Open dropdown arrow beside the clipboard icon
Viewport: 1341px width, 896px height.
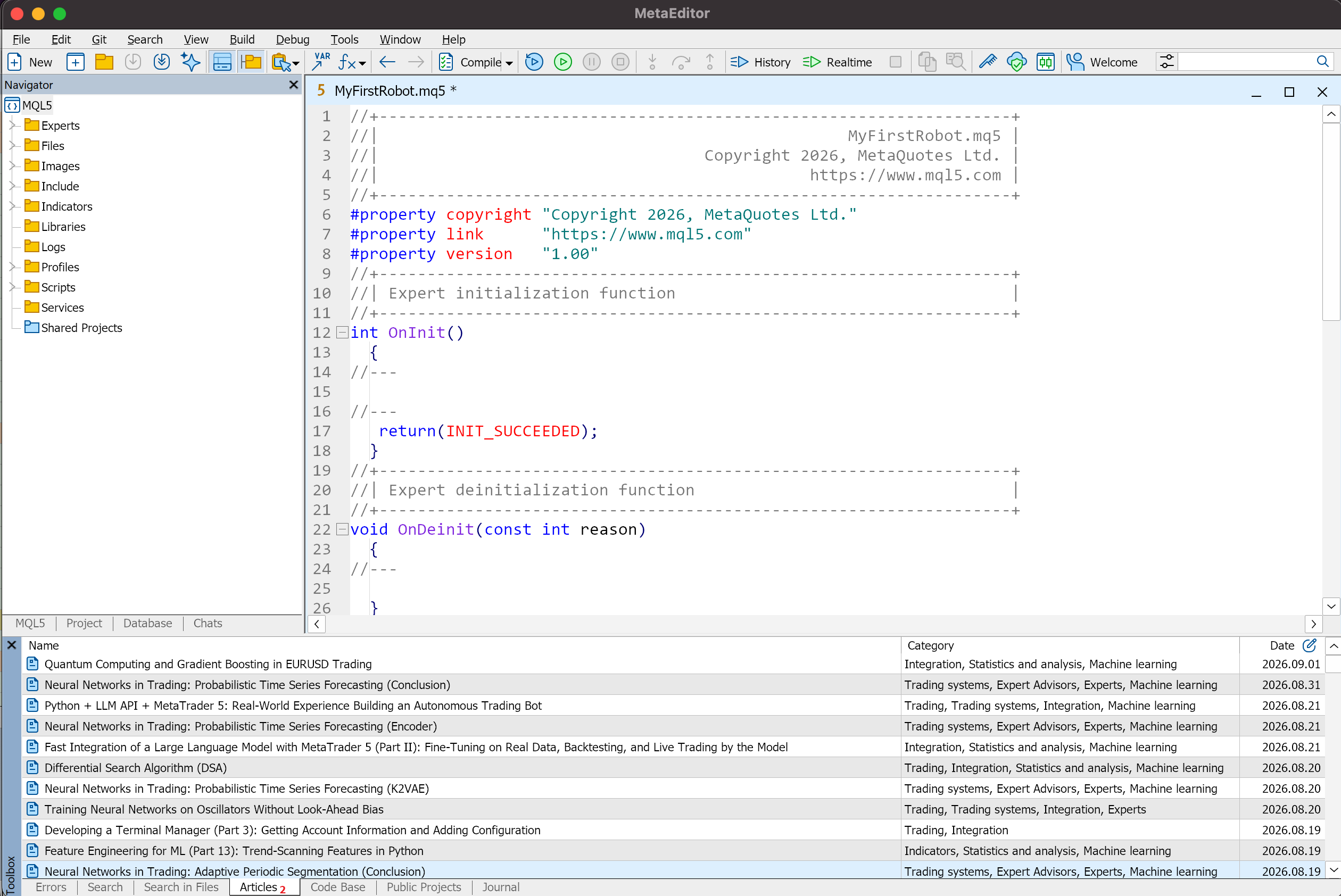(x=296, y=63)
